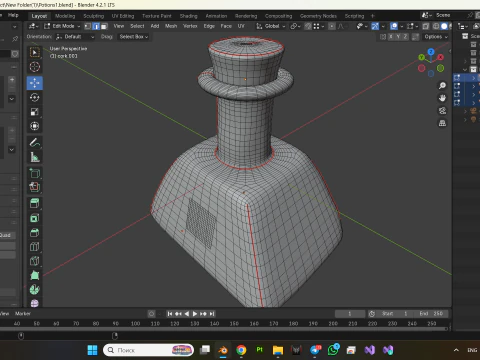Open the editor type dropdown
Viewport: 480px width, 360px height.
34,26
